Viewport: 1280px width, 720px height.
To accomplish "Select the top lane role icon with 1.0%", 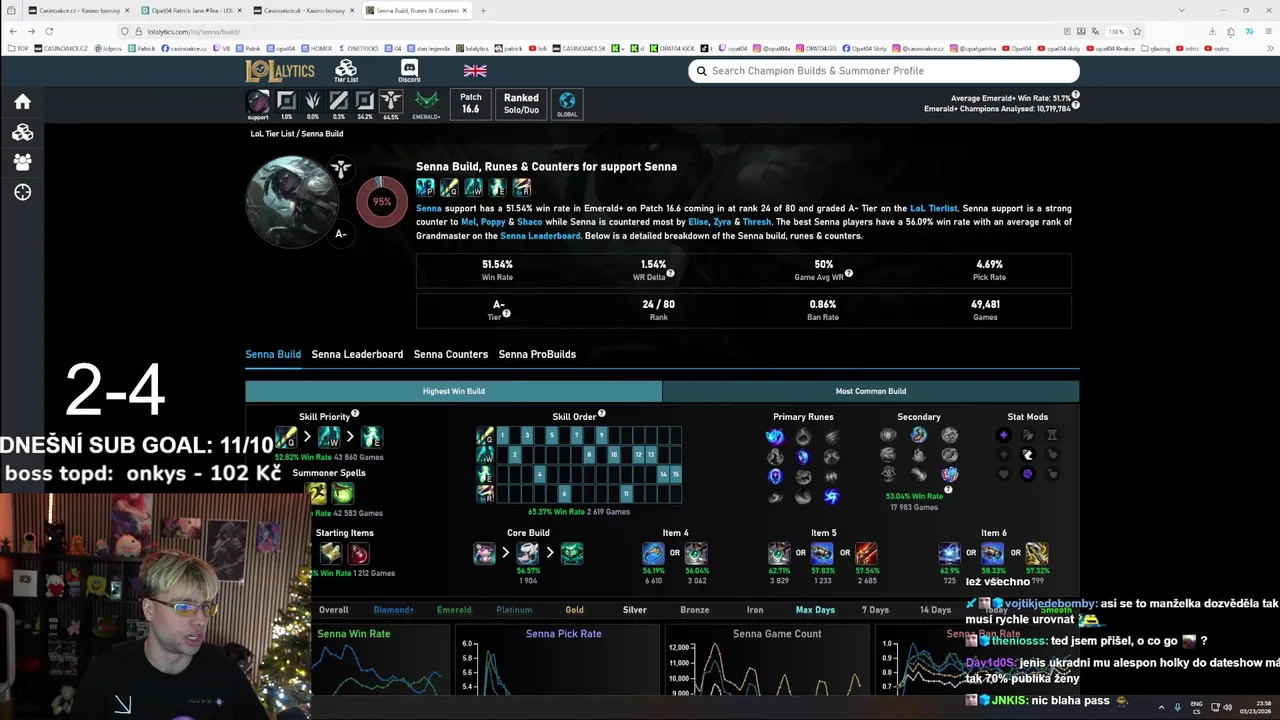I will (286, 104).
